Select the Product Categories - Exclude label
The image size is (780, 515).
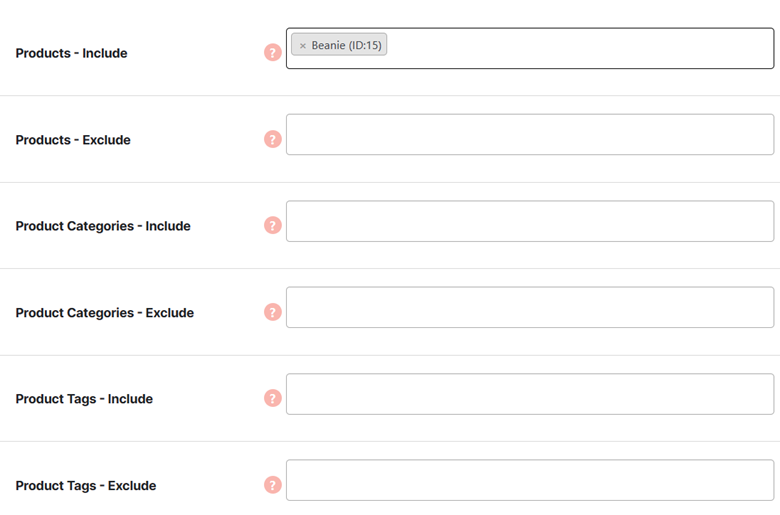tap(104, 313)
